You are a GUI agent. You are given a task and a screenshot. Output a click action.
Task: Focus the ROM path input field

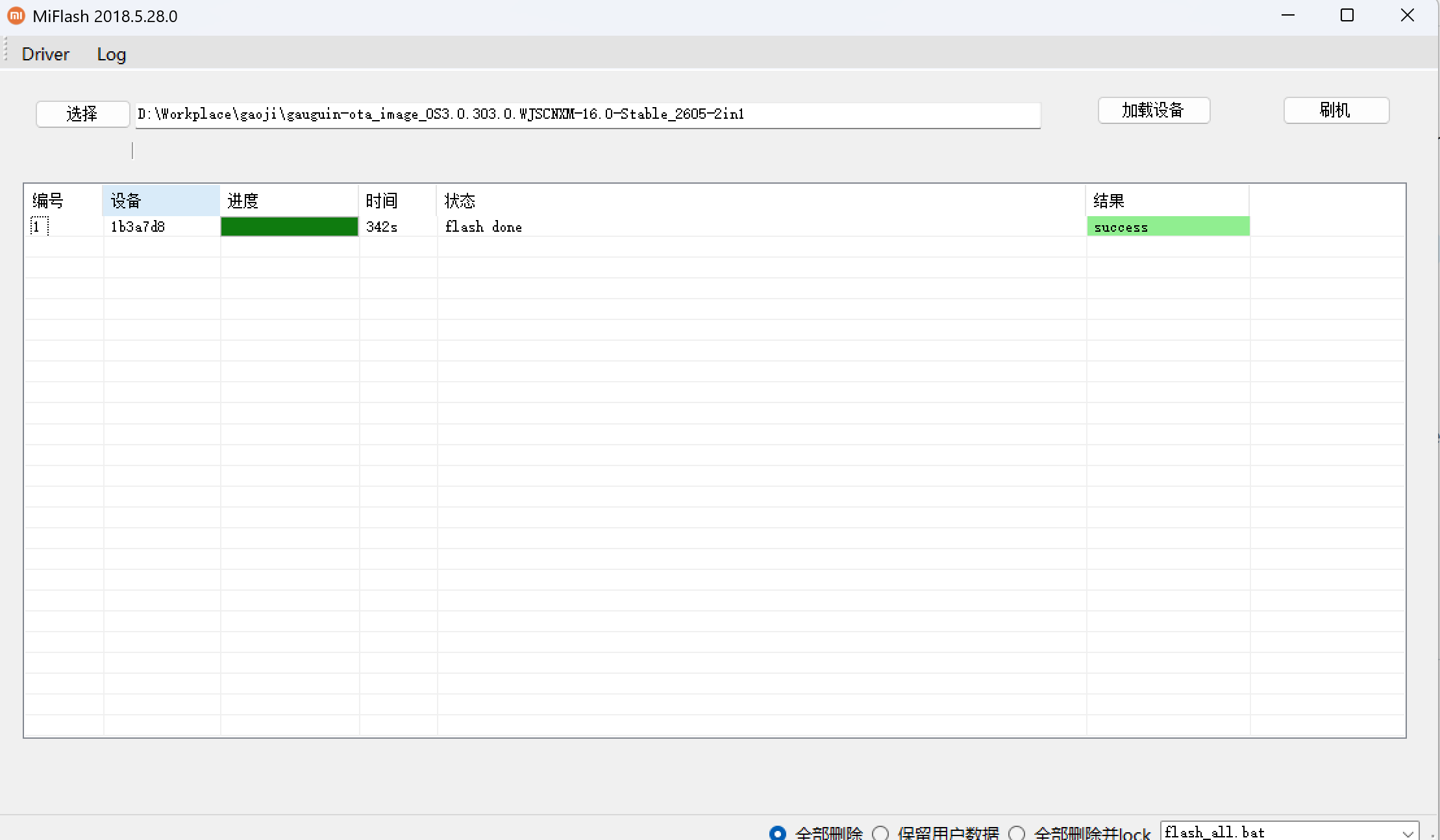pyautogui.click(x=588, y=115)
